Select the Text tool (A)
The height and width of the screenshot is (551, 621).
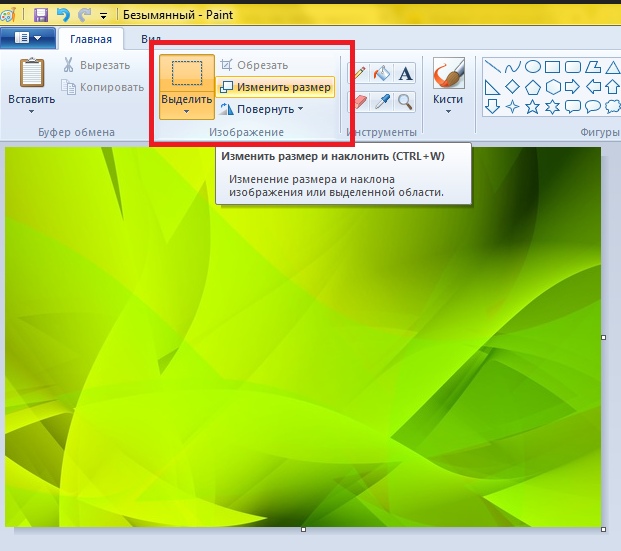click(x=405, y=73)
